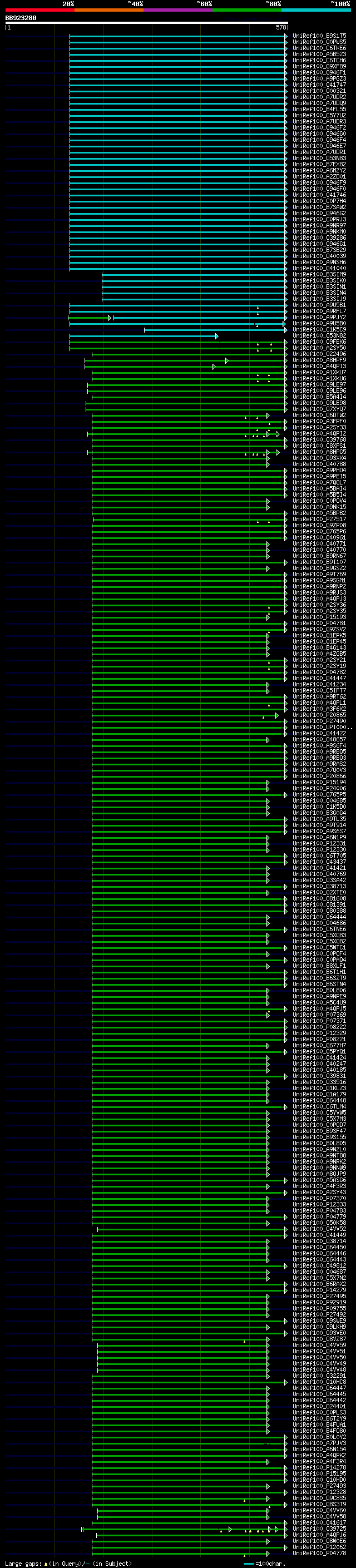The image size is (356, 1568).
Task: Click the alignment end arrow for UniRef100_Q53N82
Action: tap(216, 336)
